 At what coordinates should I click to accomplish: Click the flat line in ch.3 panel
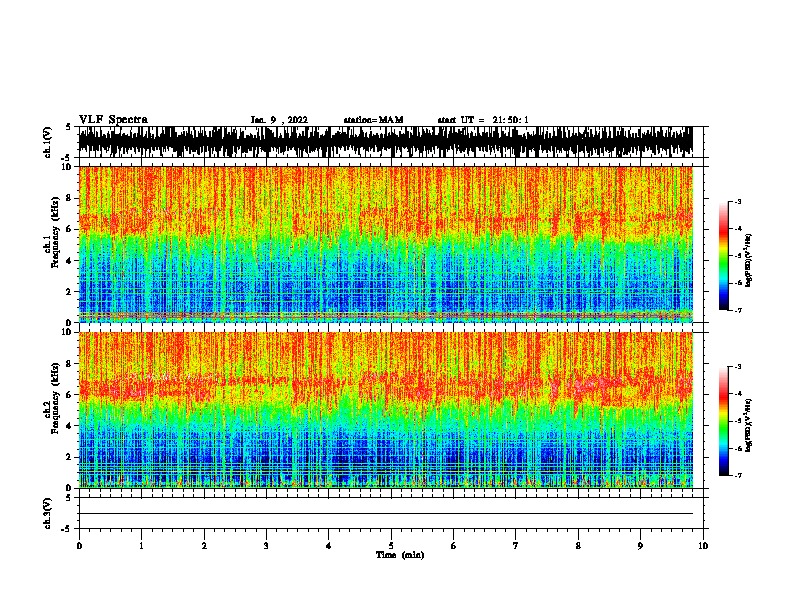385,514
